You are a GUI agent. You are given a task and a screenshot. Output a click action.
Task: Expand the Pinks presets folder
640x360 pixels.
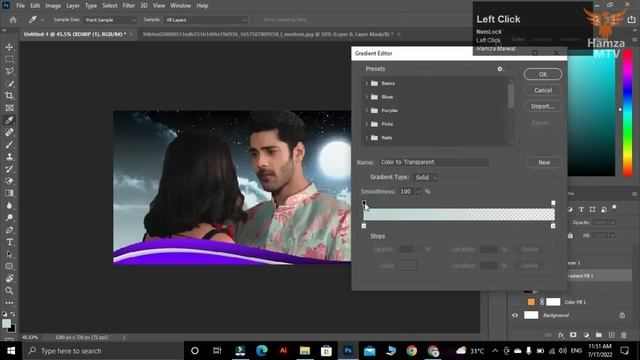click(x=367, y=124)
